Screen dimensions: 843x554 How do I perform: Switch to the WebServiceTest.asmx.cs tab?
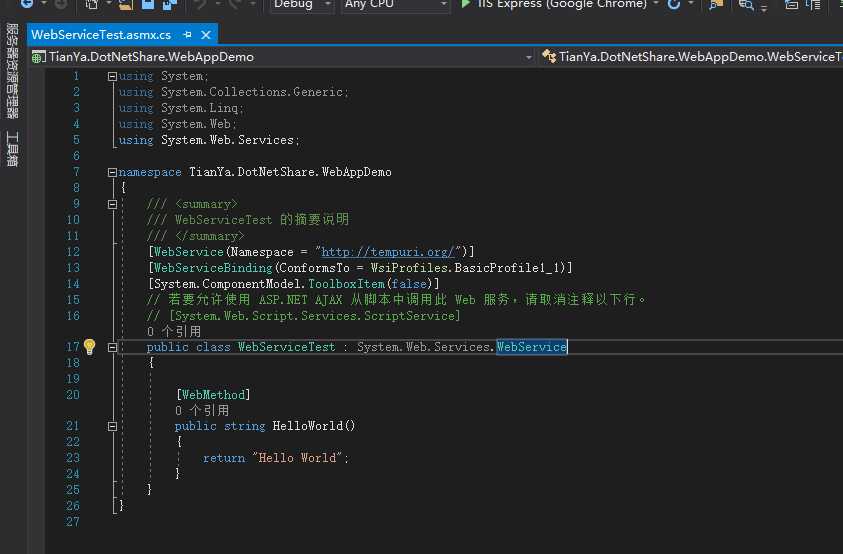pos(101,35)
